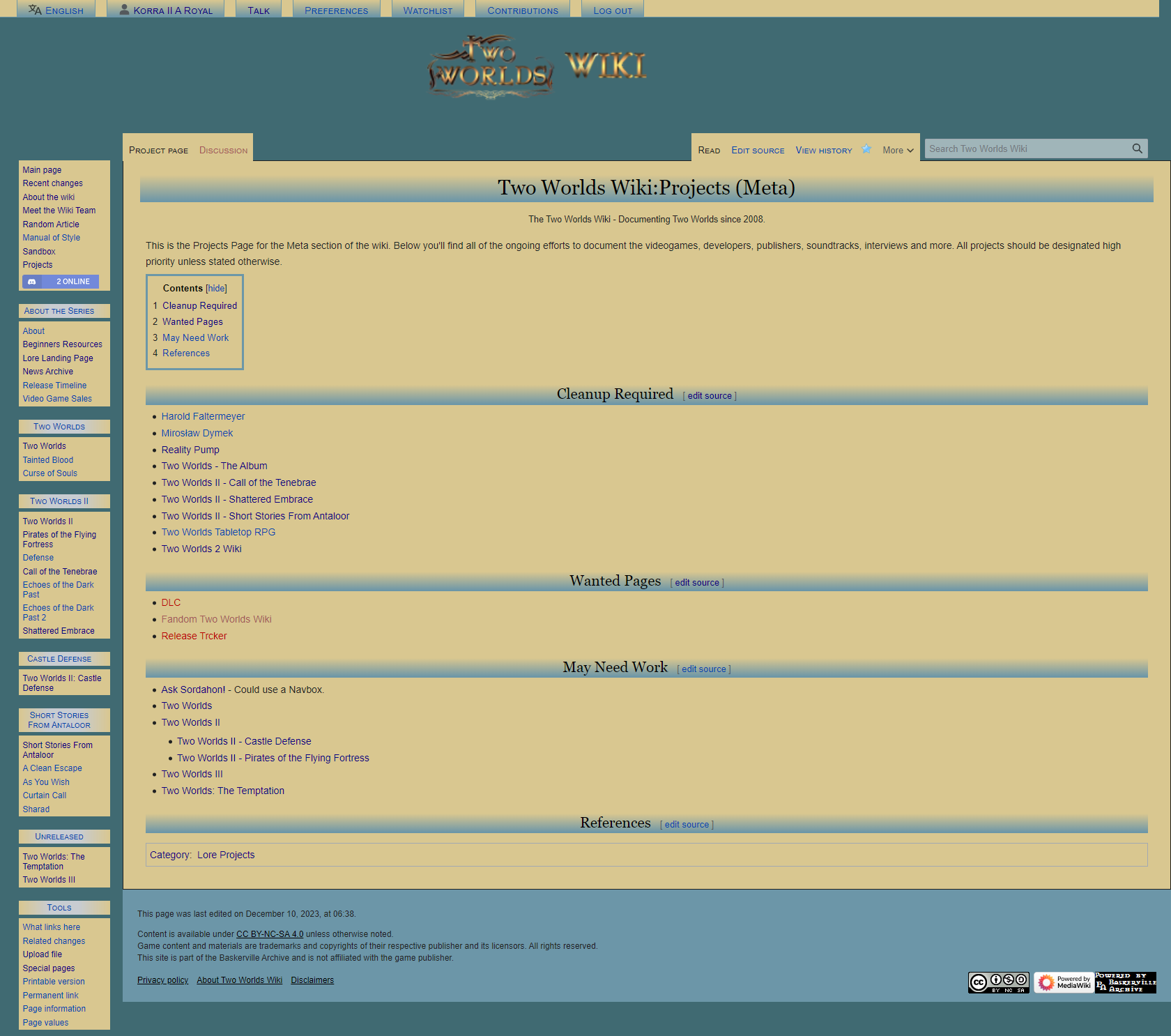1171x1036 pixels.
Task: Open the Harold Faltermeyer page
Action: [x=203, y=416]
